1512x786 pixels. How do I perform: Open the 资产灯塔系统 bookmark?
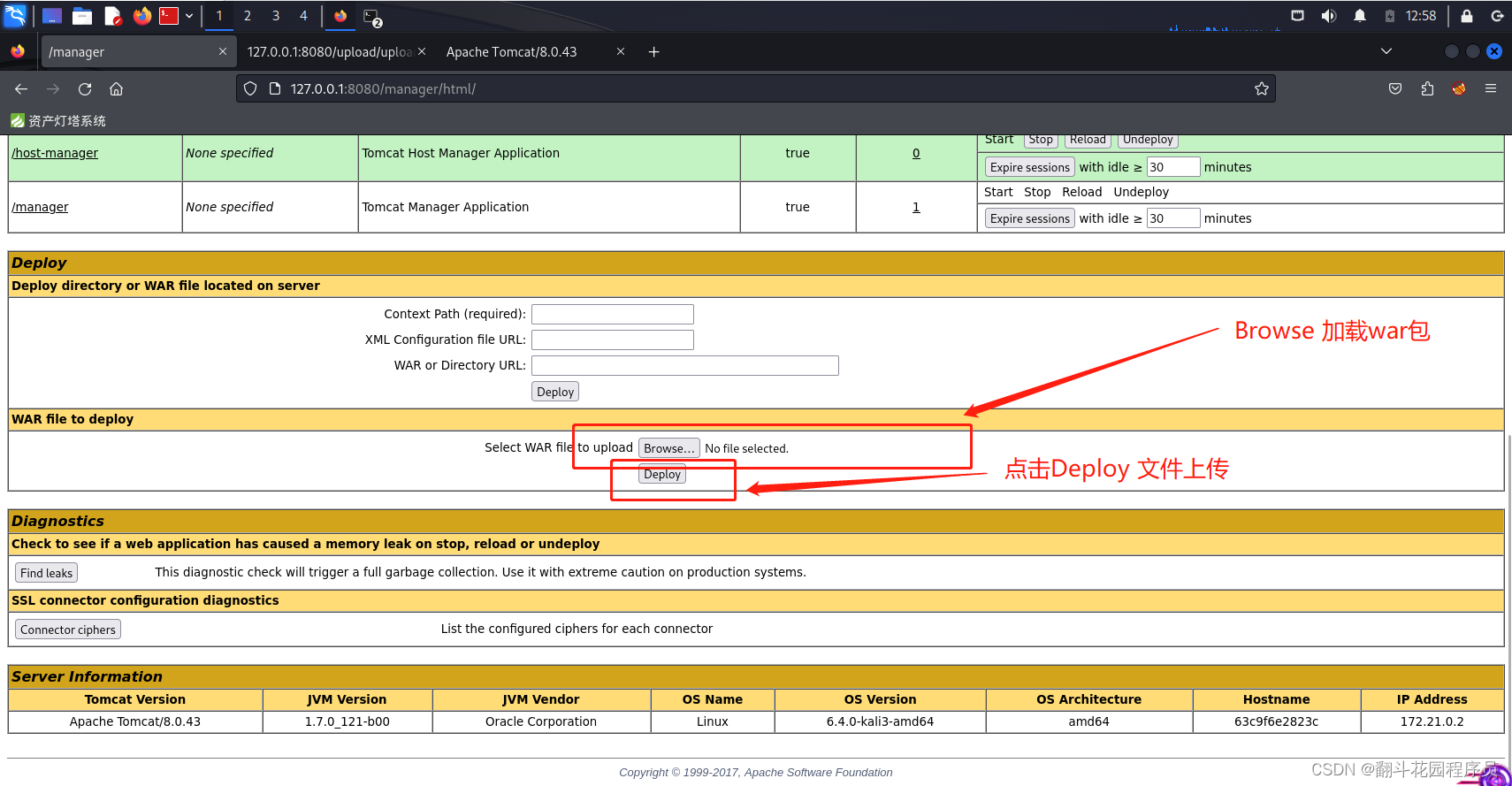(x=58, y=121)
